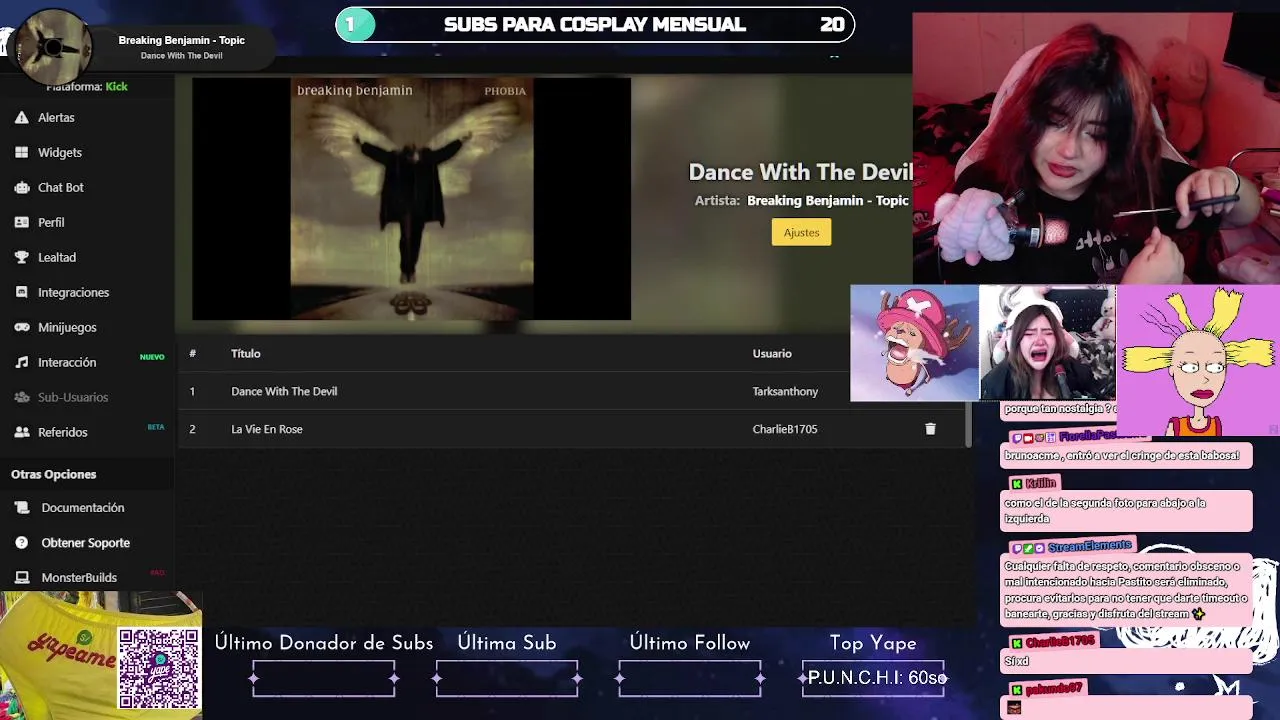Click the Último Follow box
This screenshot has height=720, width=1280.
pyautogui.click(x=690, y=678)
